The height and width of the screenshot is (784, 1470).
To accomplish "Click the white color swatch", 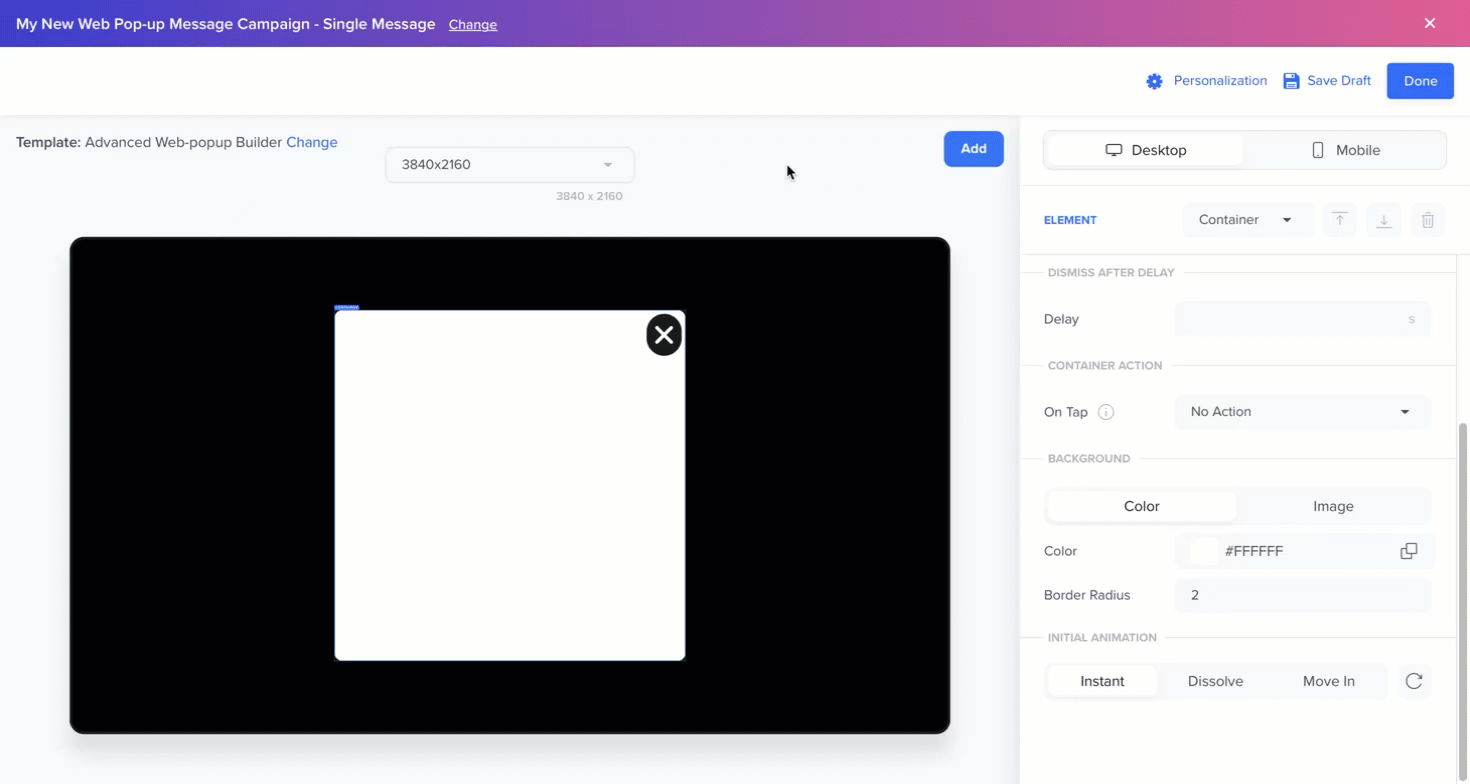I will (1204, 551).
